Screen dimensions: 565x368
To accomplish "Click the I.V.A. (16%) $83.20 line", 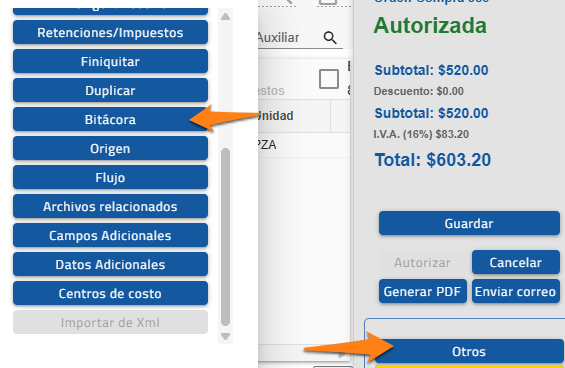I will [x=421, y=134].
